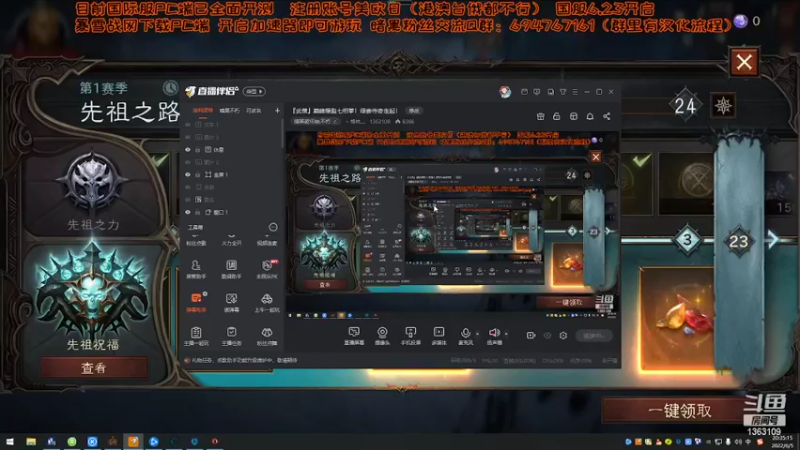
Task: Open the 微弹幕 tool icon
Action: pyautogui.click(x=231, y=302)
